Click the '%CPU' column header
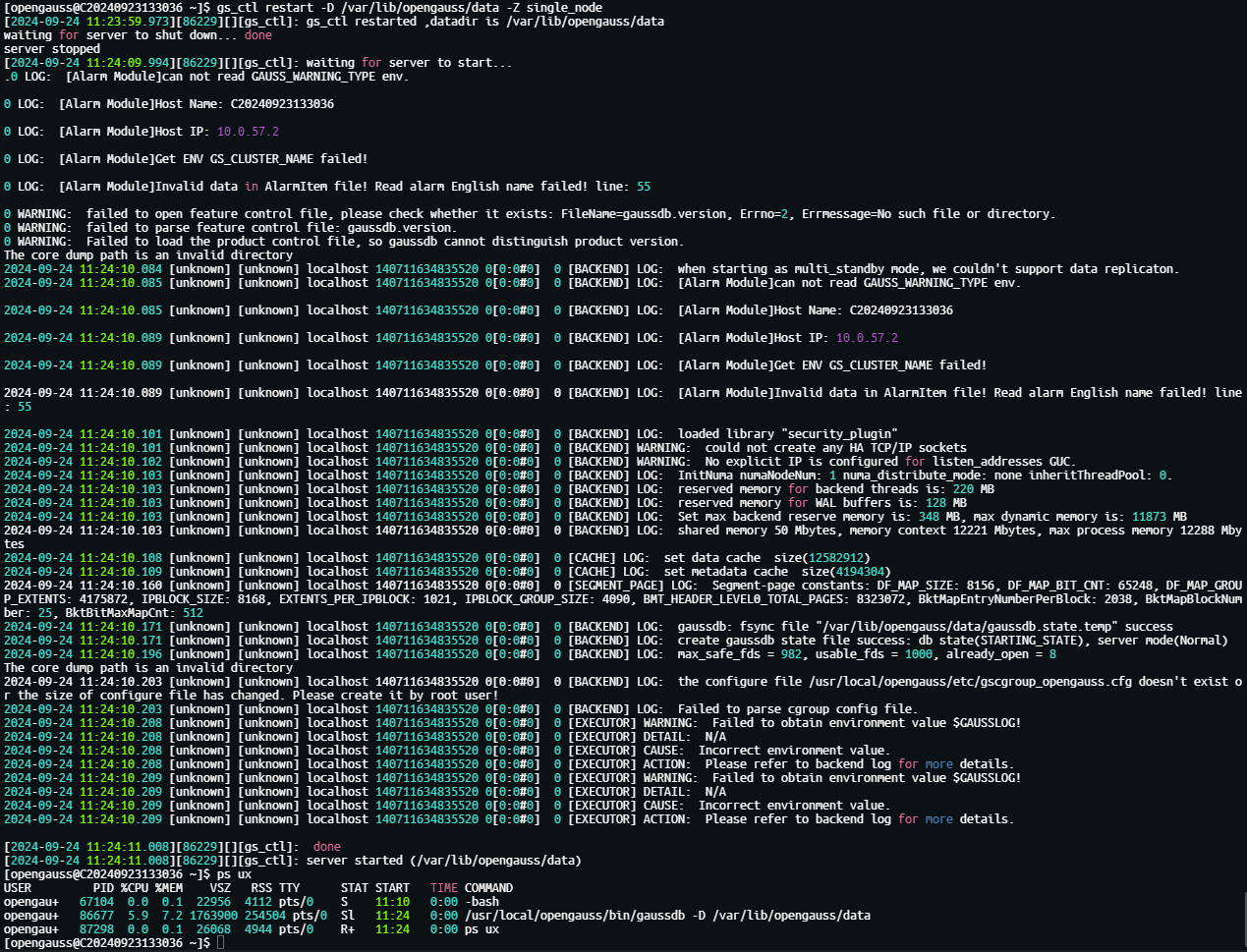This screenshot has height=952, width=1247. [x=135, y=887]
